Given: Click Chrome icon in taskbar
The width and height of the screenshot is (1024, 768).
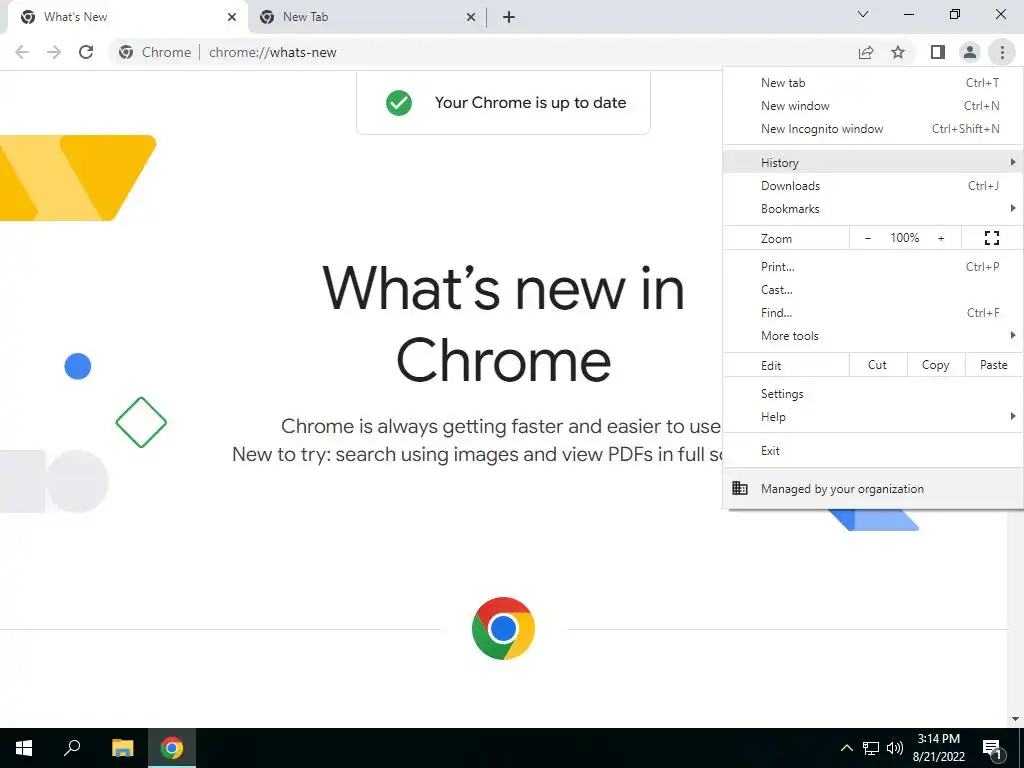Looking at the screenshot, I should click(172, 748).
